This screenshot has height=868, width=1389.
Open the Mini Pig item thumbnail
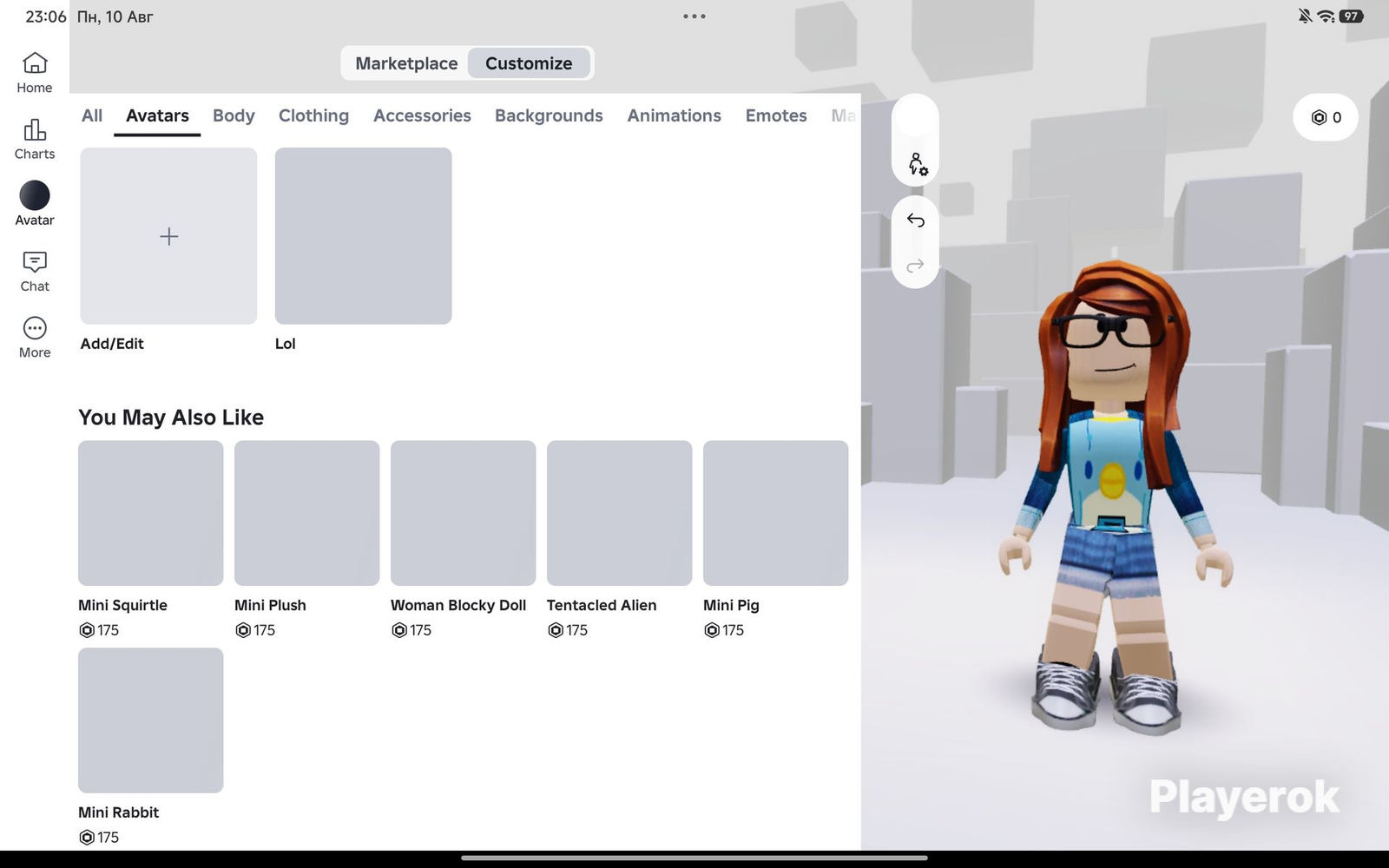(776, 513)
